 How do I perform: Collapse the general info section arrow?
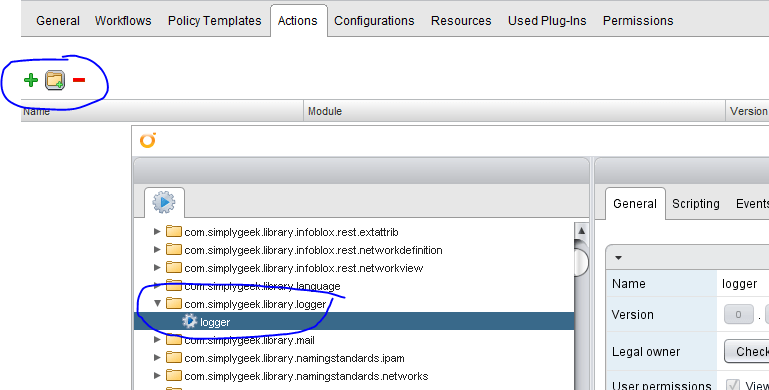(618, 258)
